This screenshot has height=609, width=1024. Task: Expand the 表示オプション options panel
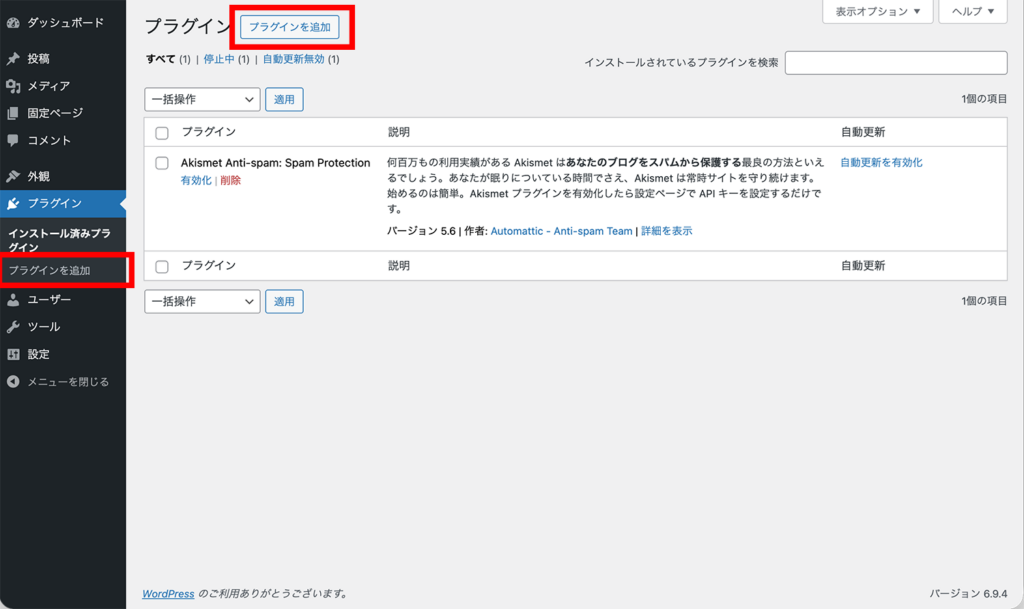877,11
